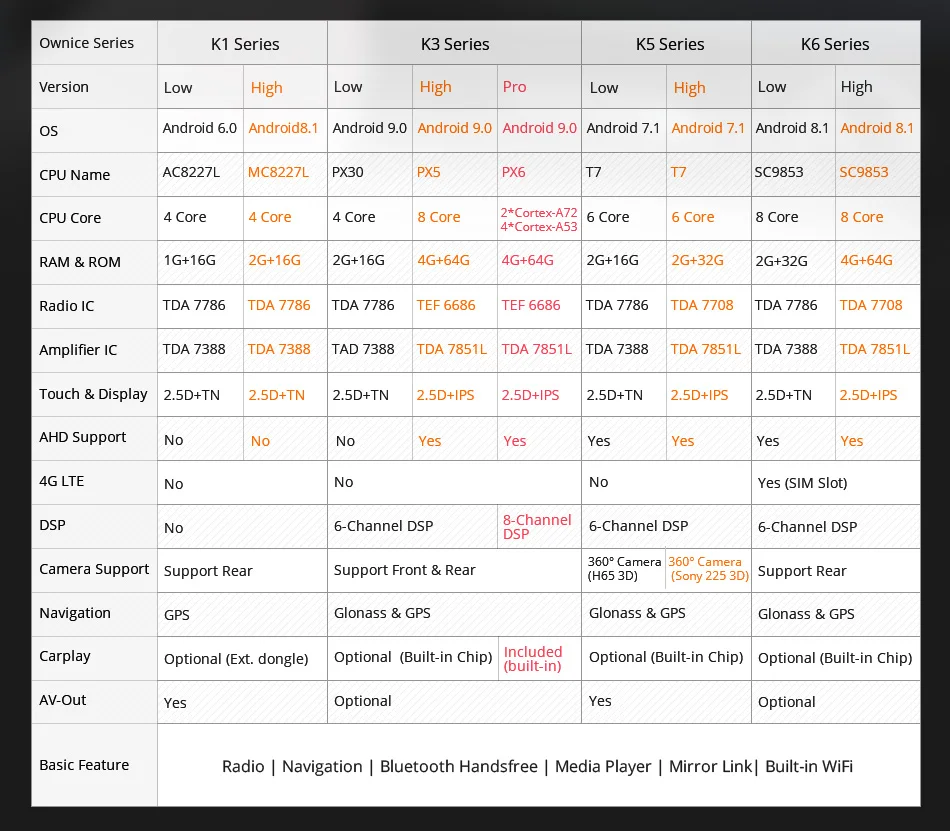Select the TAD 7388 amplifier cell
950x831 pixels.
pyautogui.click(x=370, y=350)
